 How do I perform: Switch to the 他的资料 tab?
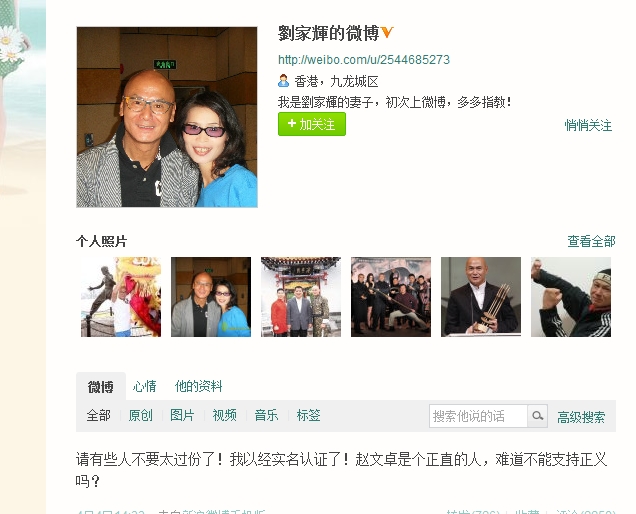point(198,386)
